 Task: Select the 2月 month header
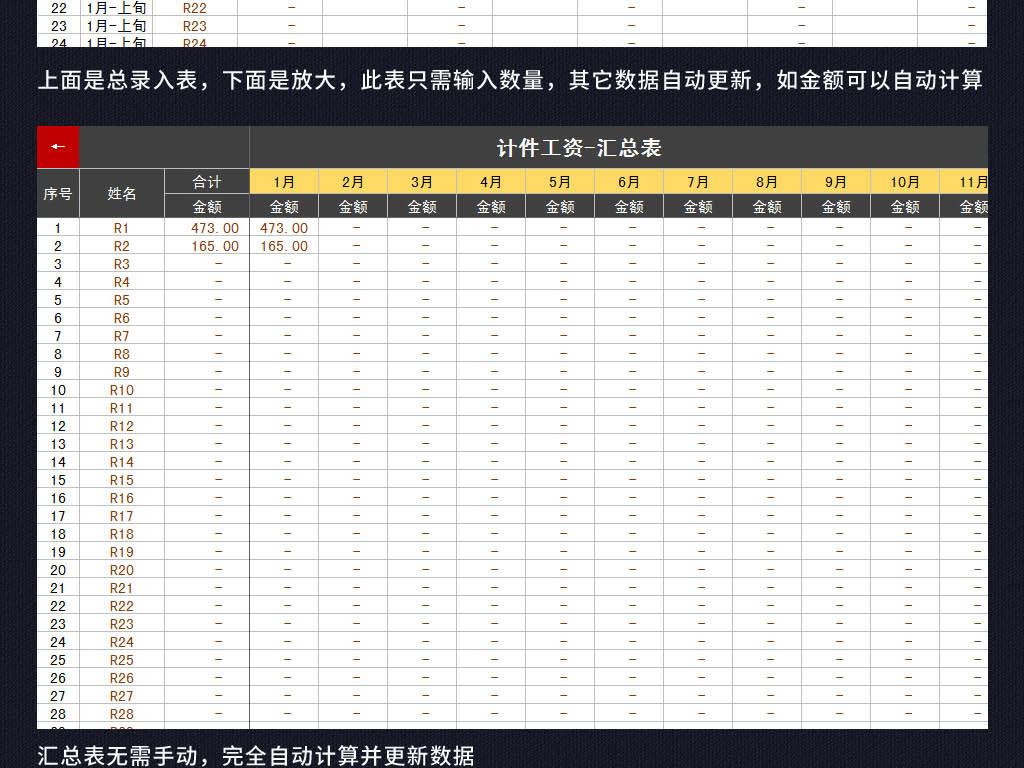click(353, 182)
